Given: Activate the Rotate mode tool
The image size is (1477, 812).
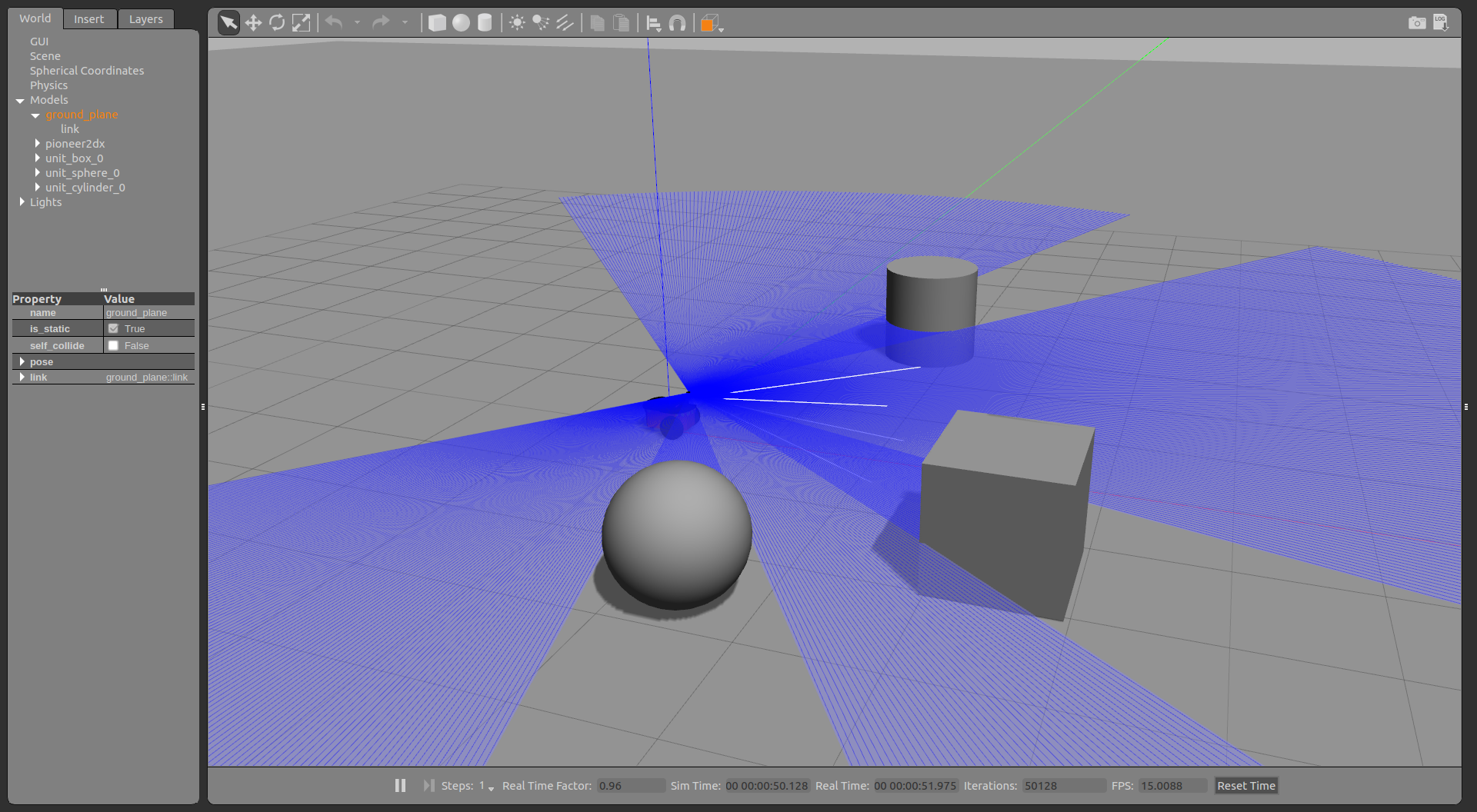Looking at the screenshot, I should point(277,23).
